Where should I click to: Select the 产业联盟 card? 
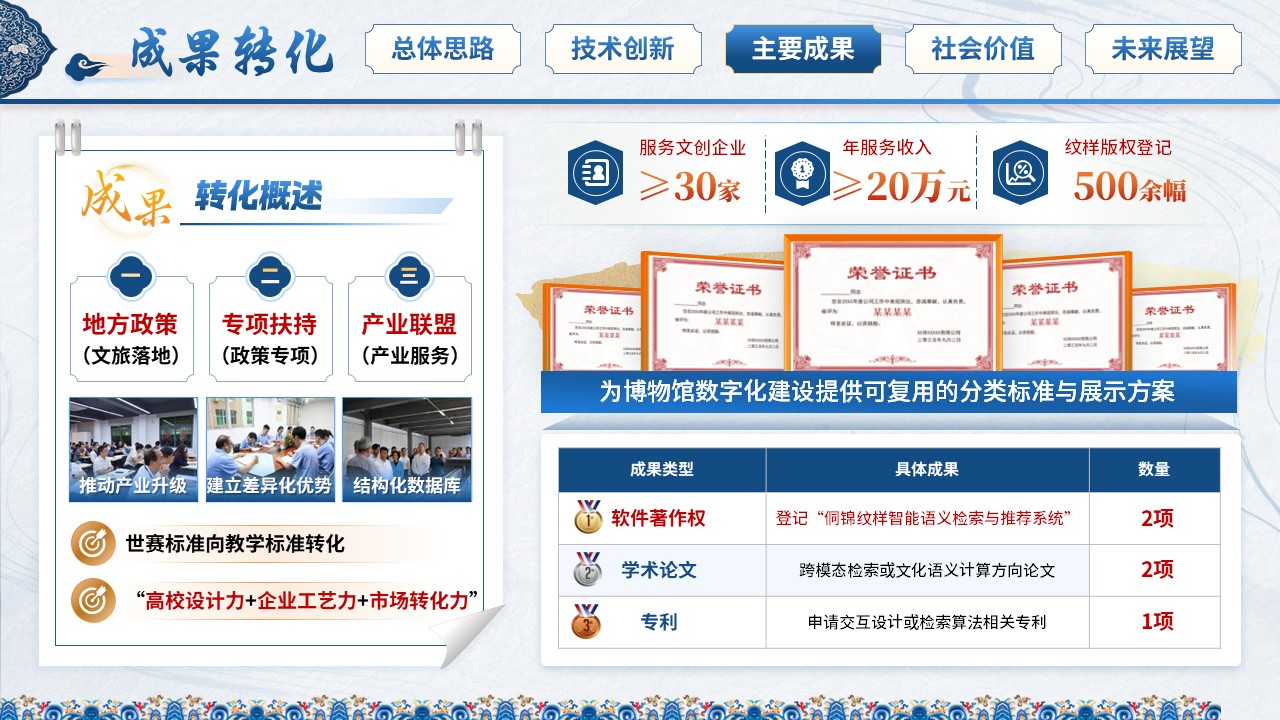pyautogui.click(x=409, y=328)
